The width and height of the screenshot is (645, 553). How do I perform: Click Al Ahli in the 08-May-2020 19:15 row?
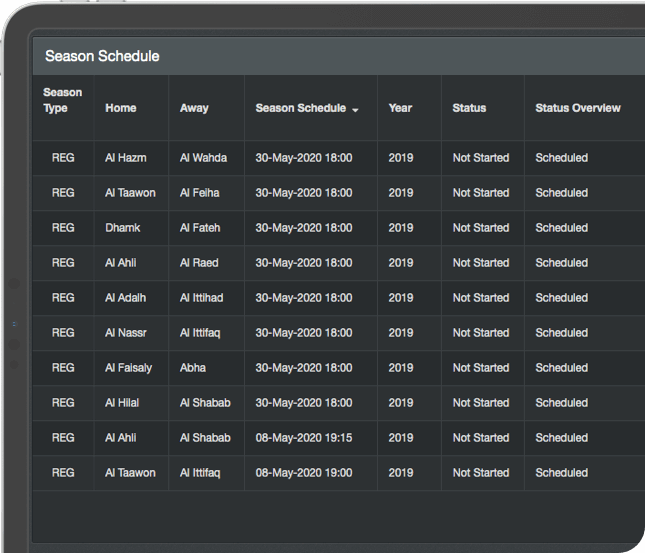pyautogui.click(x=121, y=437)
